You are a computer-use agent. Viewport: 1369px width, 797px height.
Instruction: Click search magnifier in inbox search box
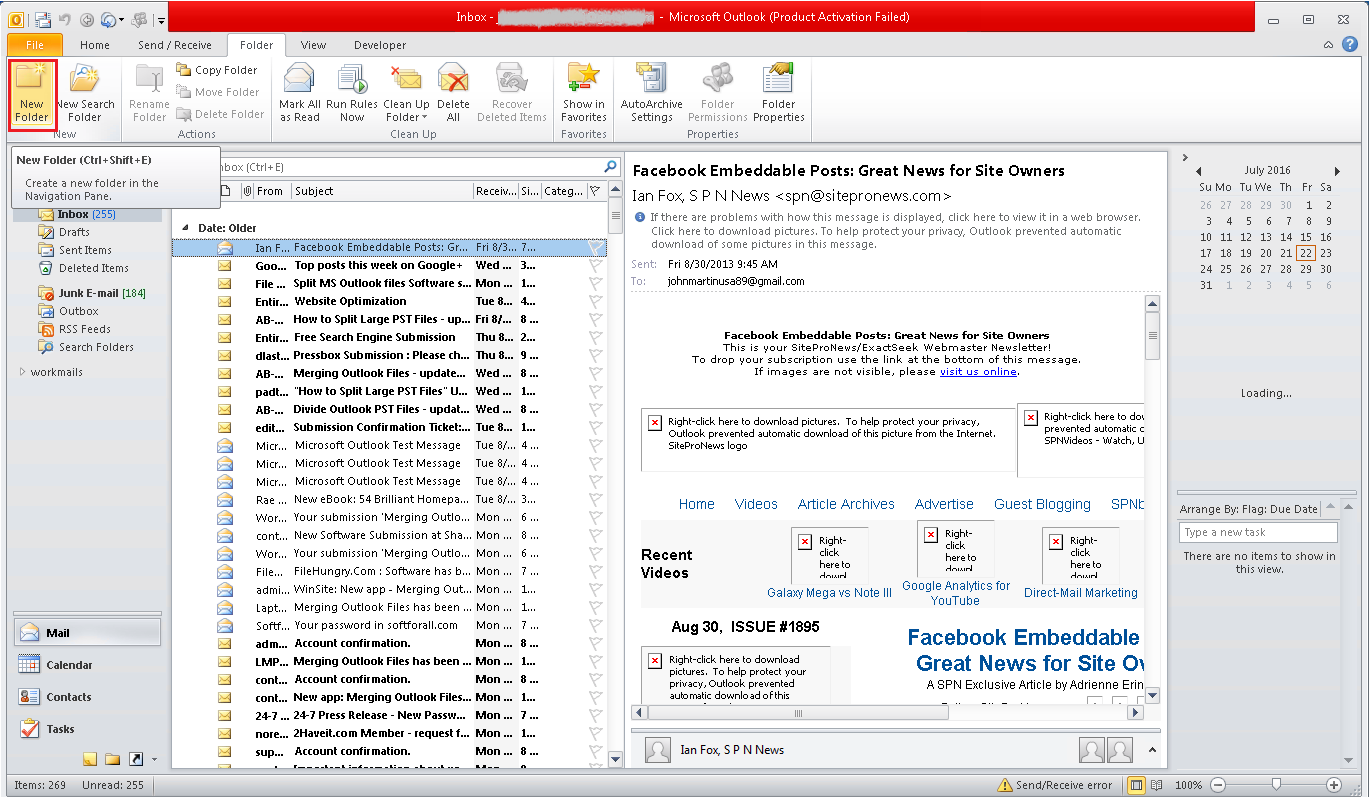pyautogui.click(x=610, y=167)
